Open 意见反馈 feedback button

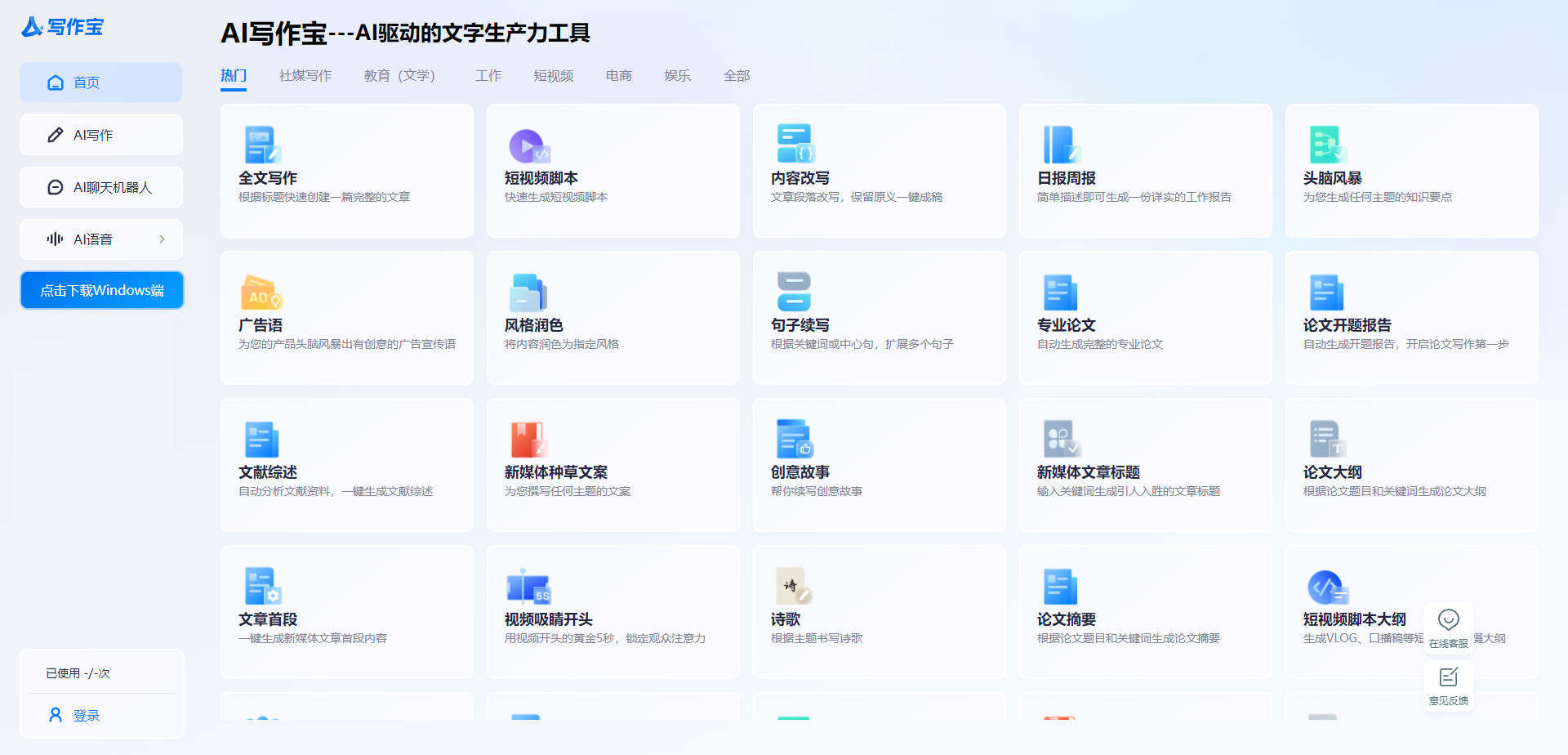click(1449, 686)
